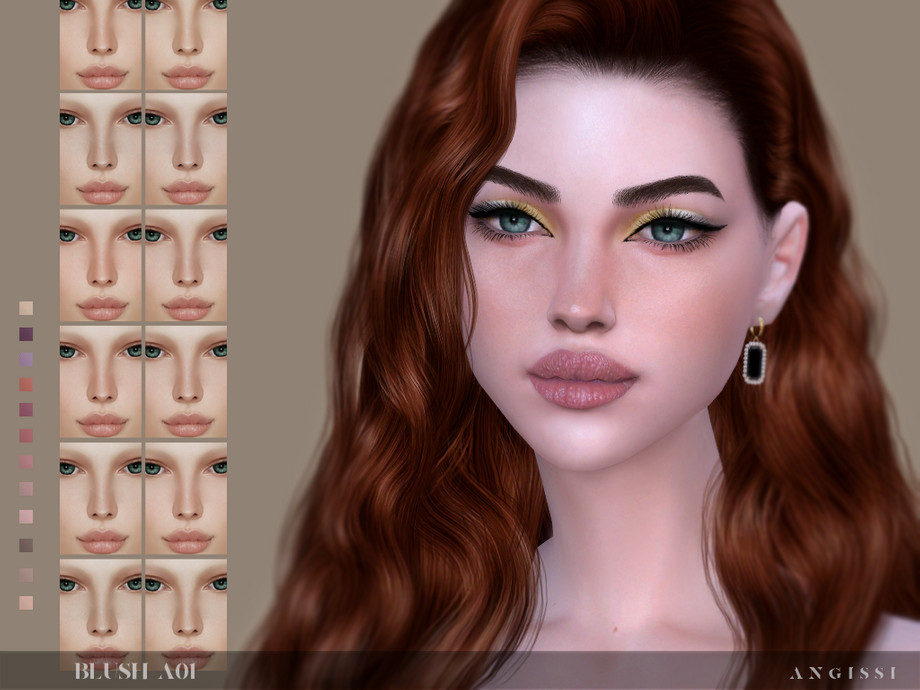Viewport: 920px width, 690px height.
Task: Select the left face thumbnail in the second row
Action: coord(101,150)
